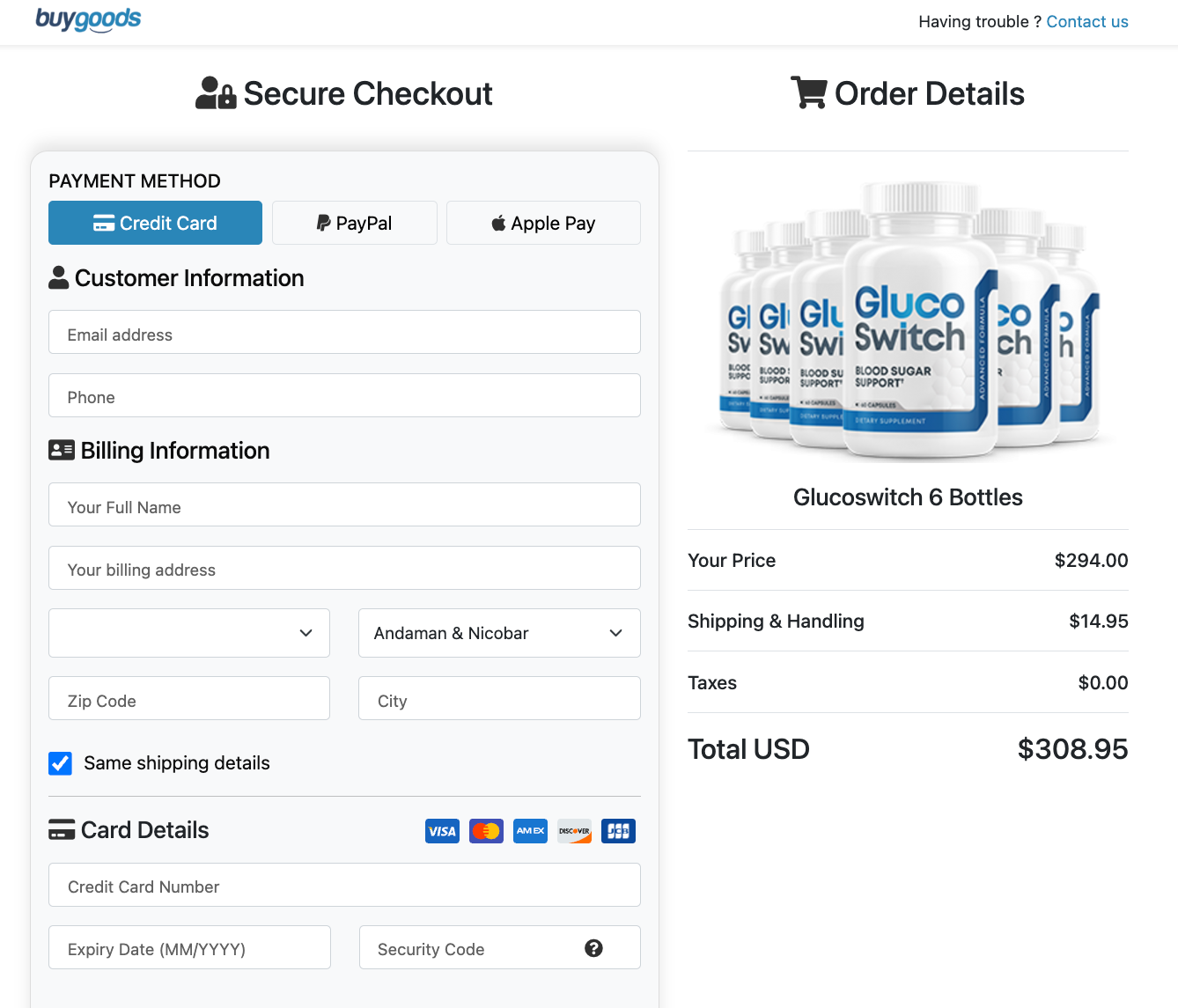Click the Phone input field

coord(344,395)
